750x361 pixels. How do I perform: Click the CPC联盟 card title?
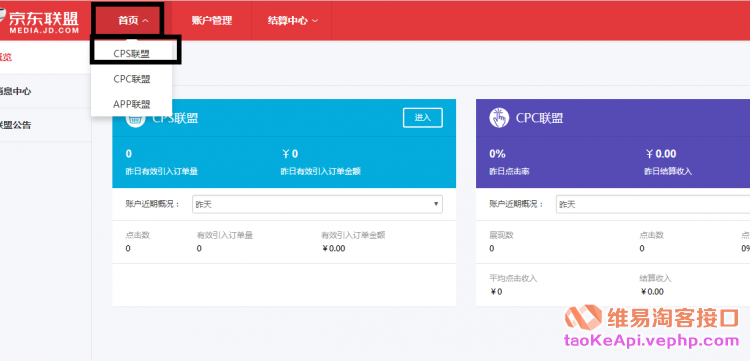tap(539, 118)
